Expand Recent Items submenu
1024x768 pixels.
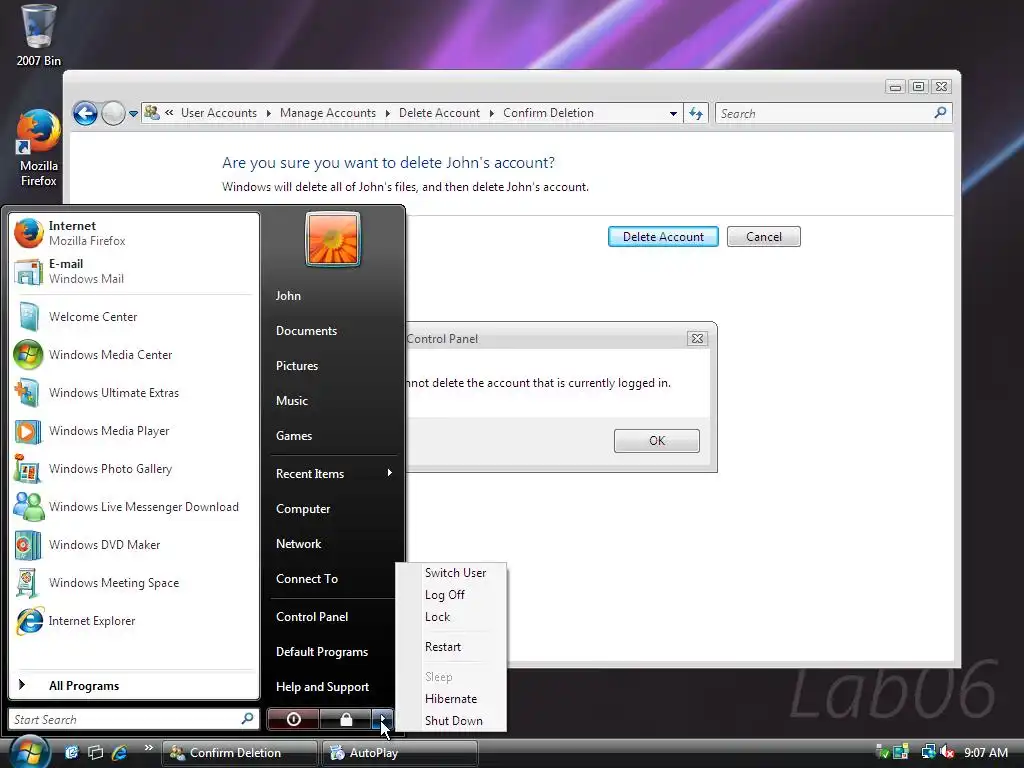[x=334, y=473]
